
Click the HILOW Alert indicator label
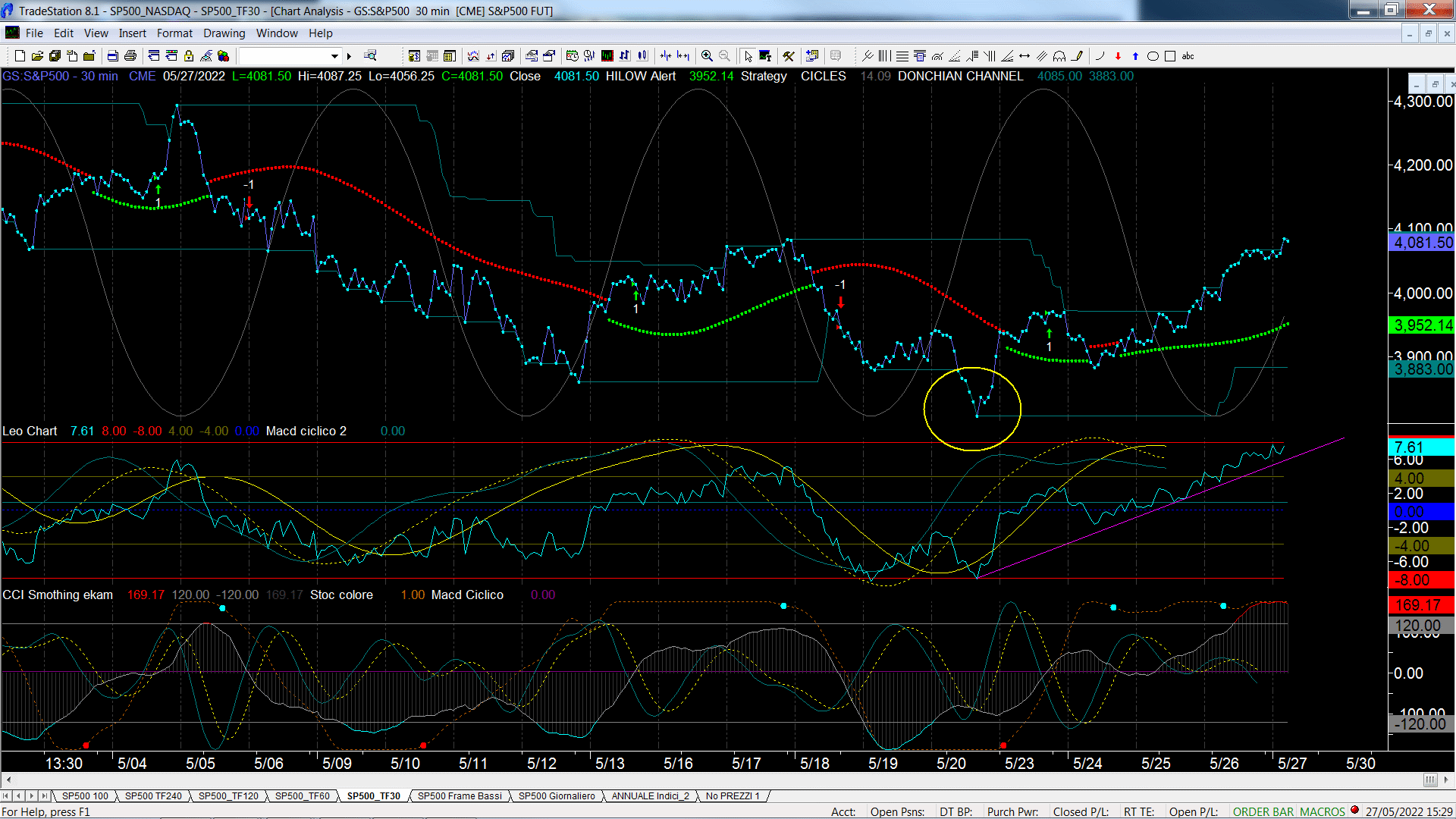(x=640, y=76)
